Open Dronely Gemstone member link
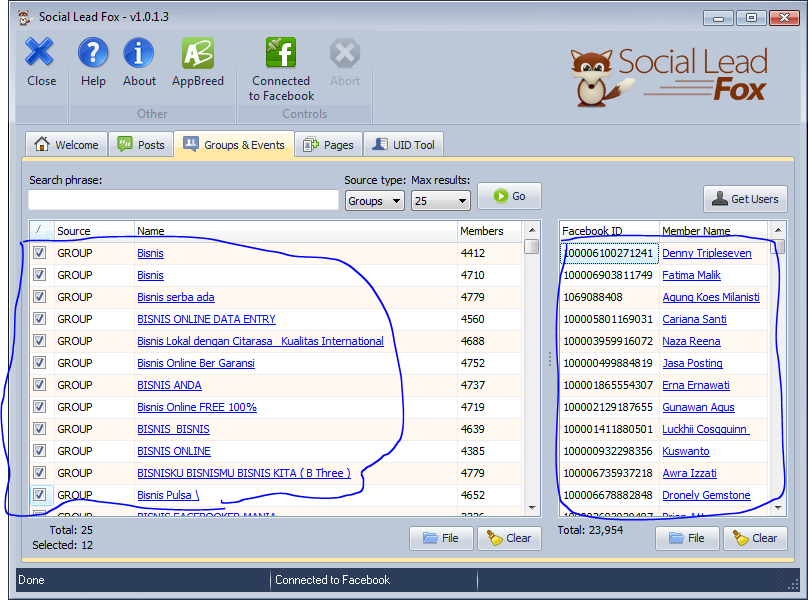This screenshot has width=808, height=600. coord(706,495)
